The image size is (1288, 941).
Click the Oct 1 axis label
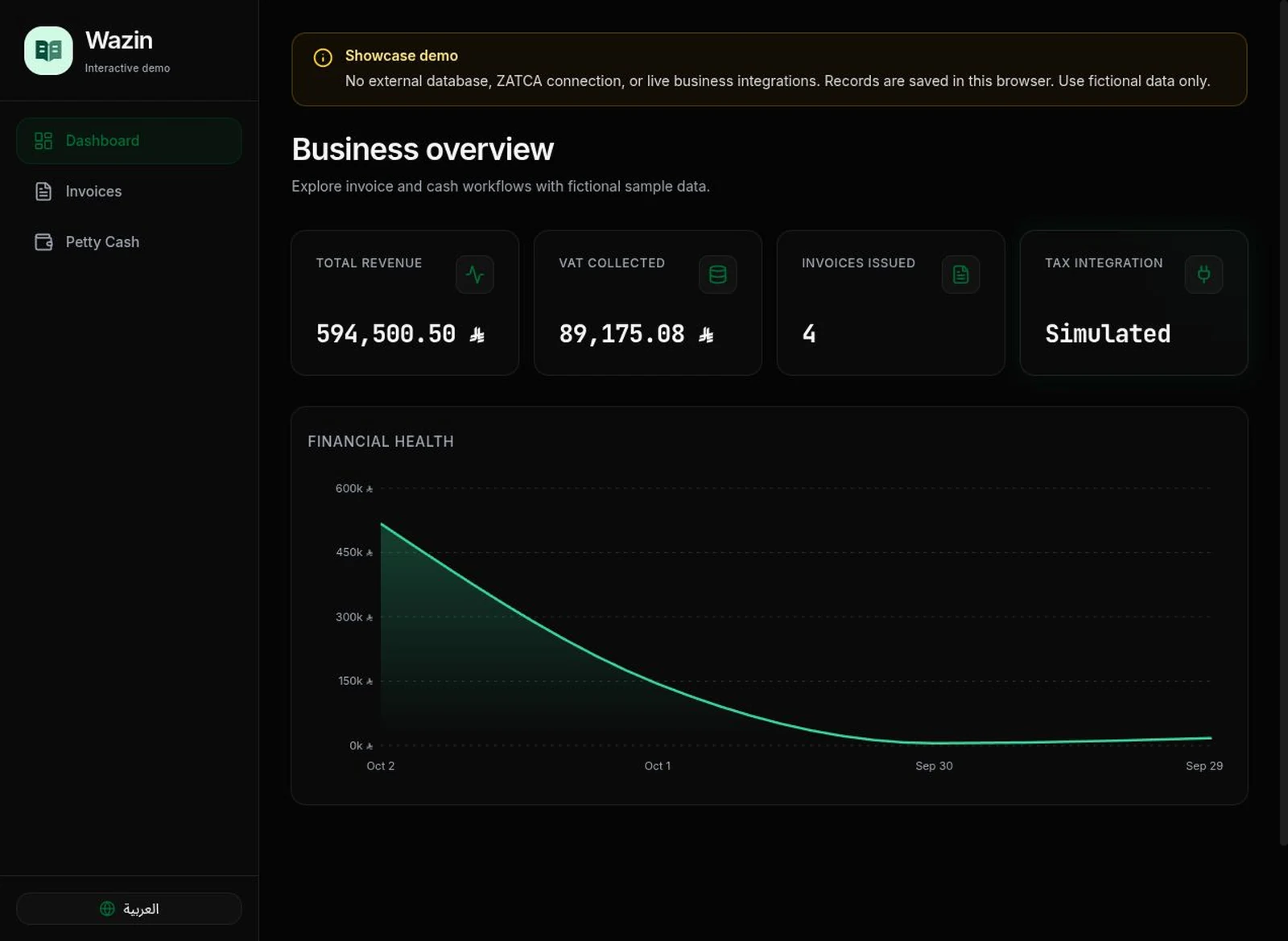pyautogui.click(x=658, y=766)
